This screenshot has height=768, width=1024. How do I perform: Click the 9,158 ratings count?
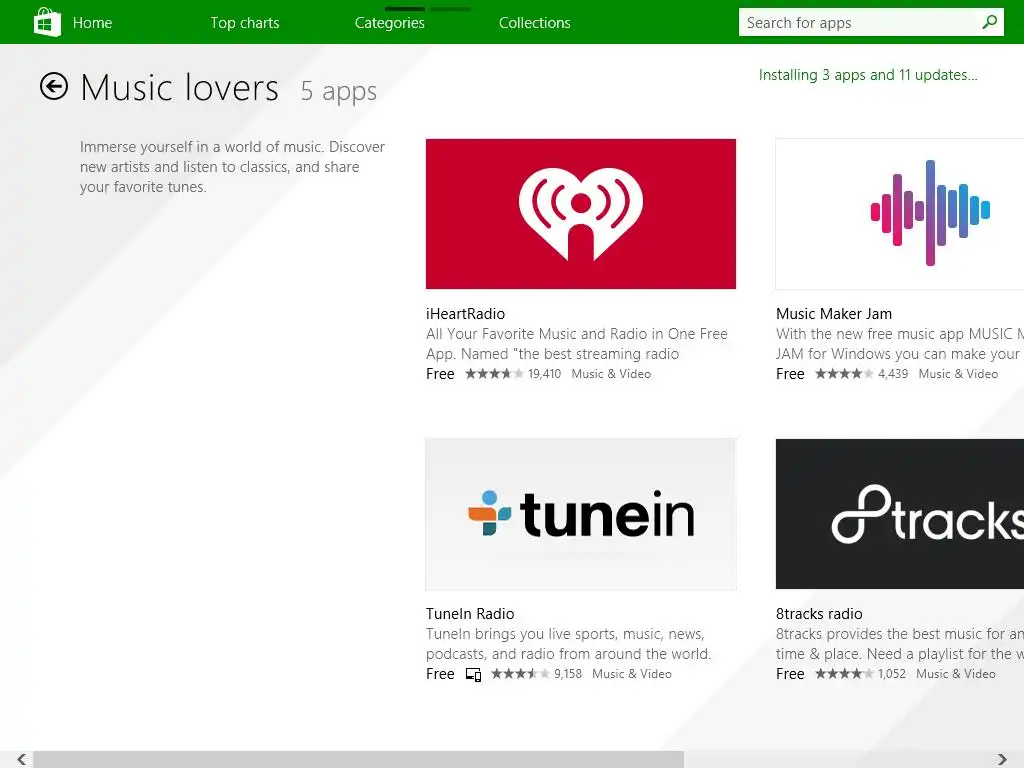coord(568,673)
